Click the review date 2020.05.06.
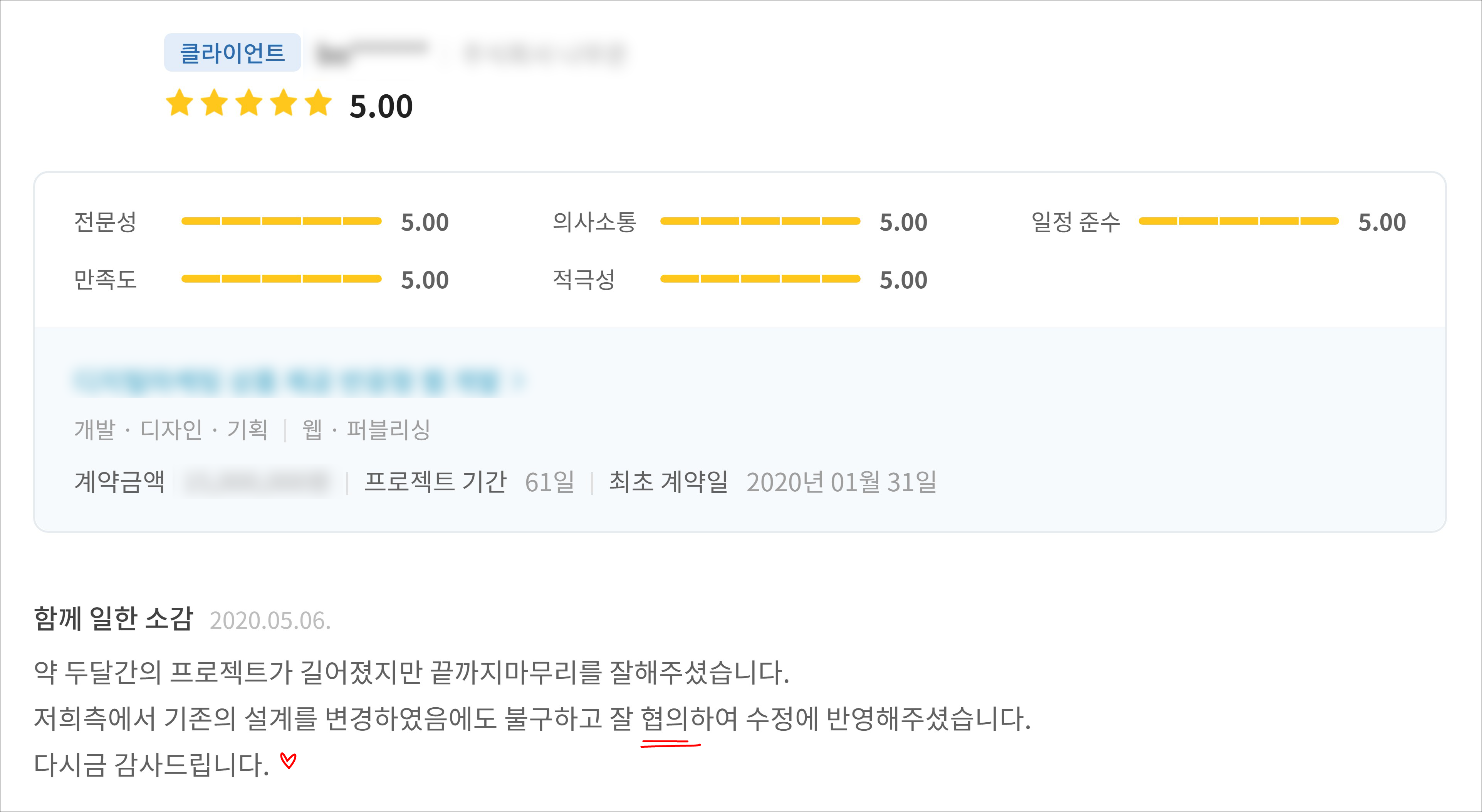 point(270,621)
